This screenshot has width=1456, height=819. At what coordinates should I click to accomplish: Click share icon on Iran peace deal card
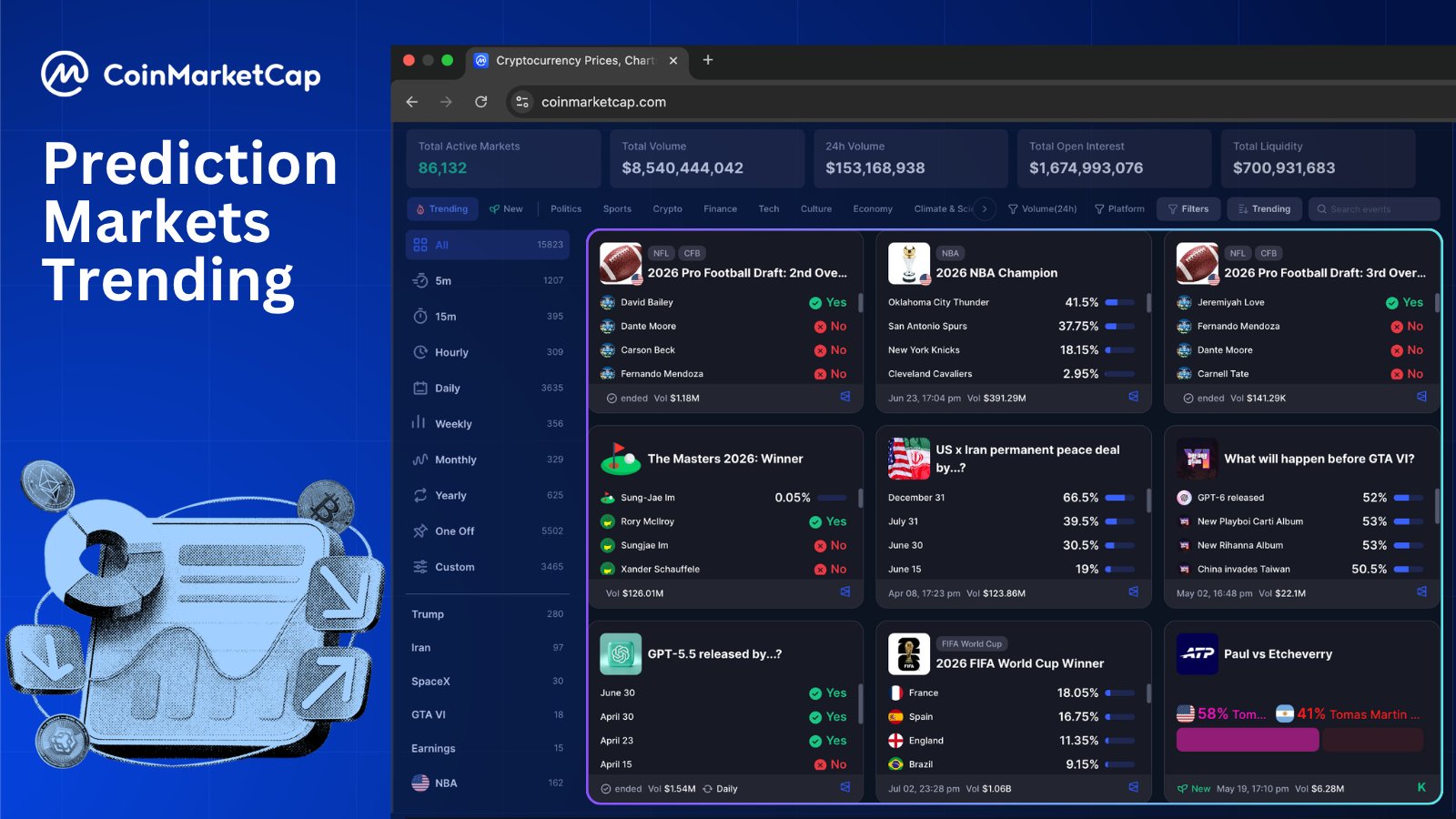click(x=1134, y=591)
